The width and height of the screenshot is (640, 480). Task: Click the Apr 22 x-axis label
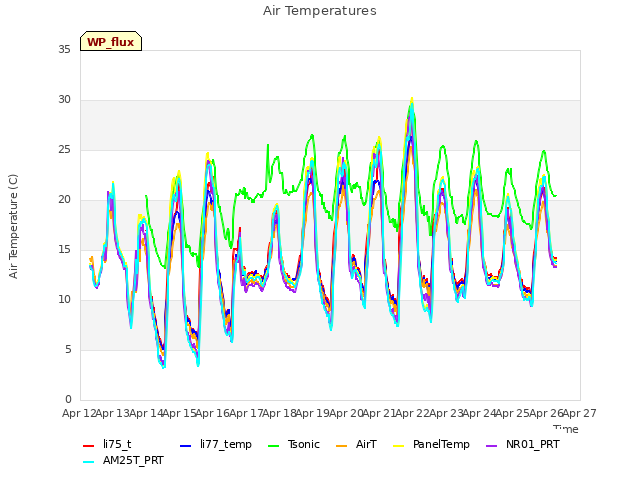[x=412, y=413]
